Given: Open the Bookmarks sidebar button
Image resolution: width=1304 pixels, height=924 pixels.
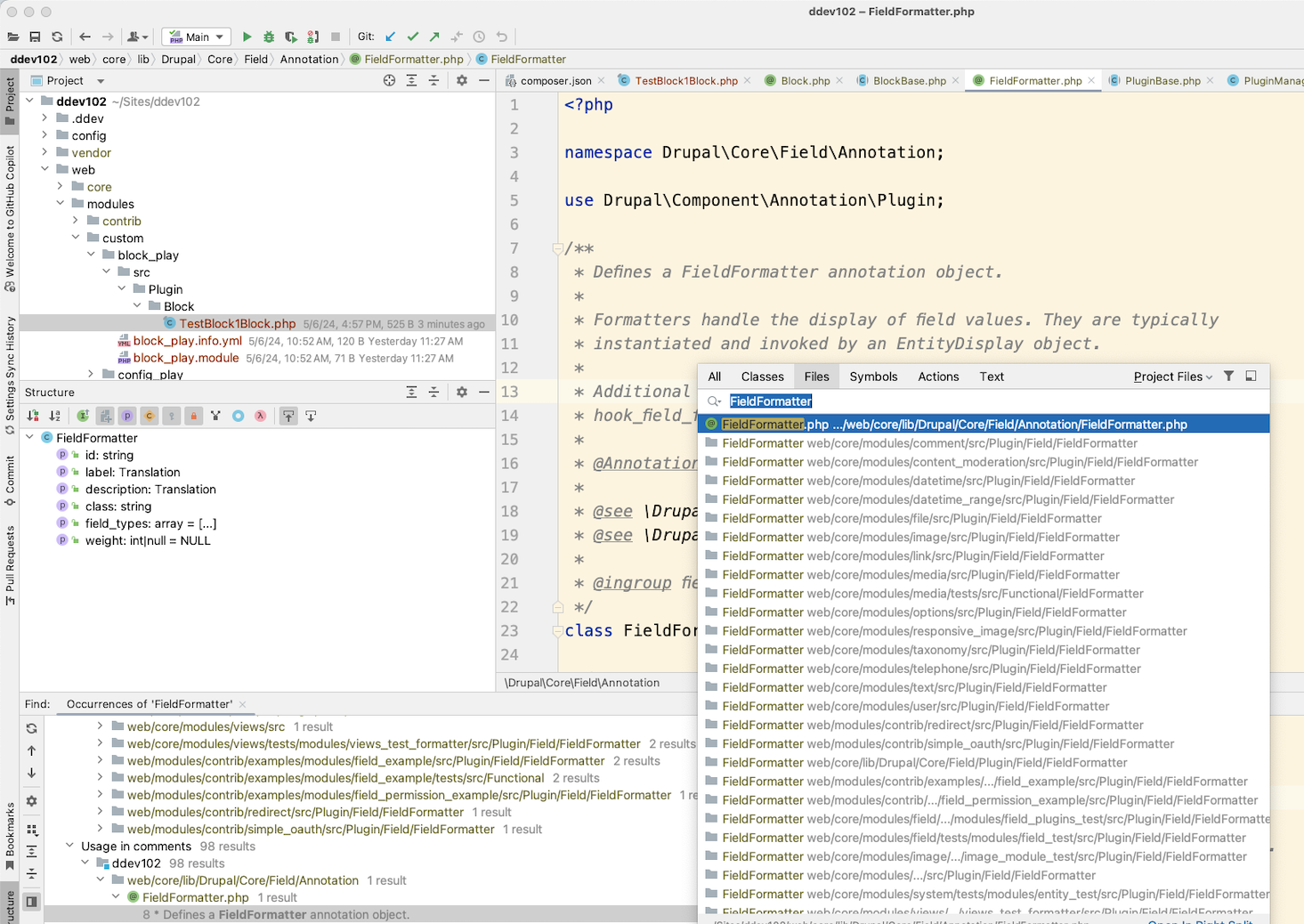Looking at the screenshot, I should (x=10, y=837).
